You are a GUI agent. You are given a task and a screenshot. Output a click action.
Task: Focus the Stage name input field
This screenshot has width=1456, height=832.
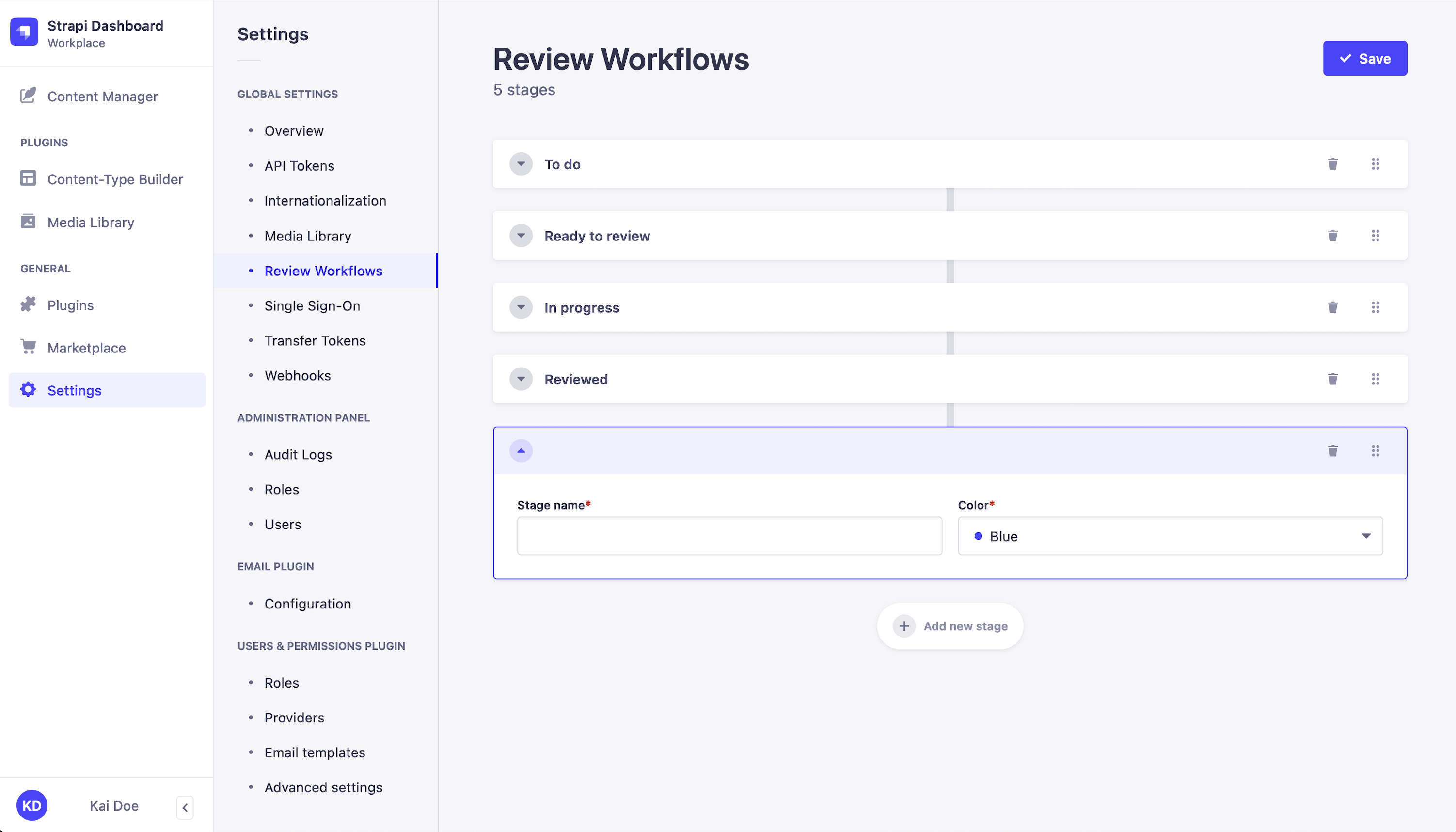coord(729,536)
